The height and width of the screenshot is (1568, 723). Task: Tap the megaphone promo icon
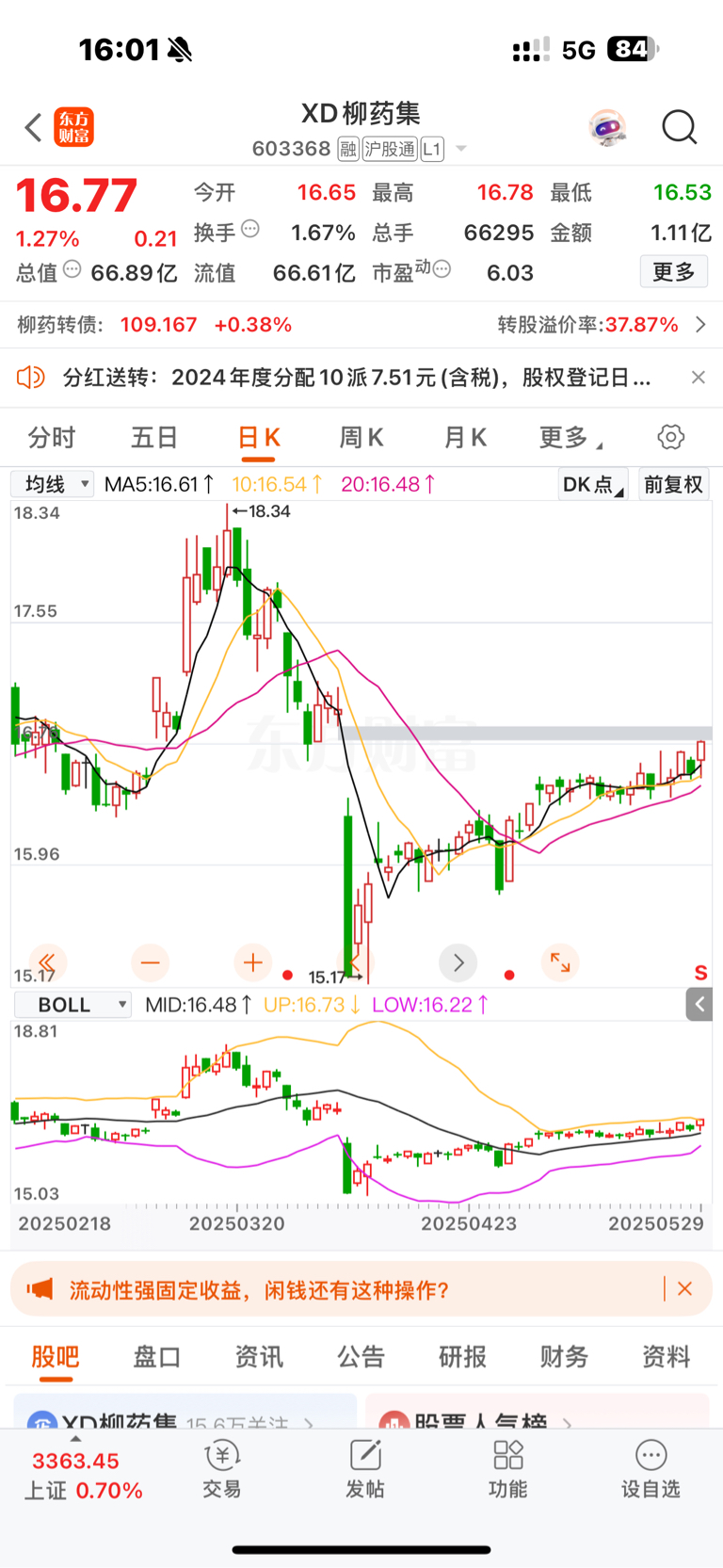40,1289
